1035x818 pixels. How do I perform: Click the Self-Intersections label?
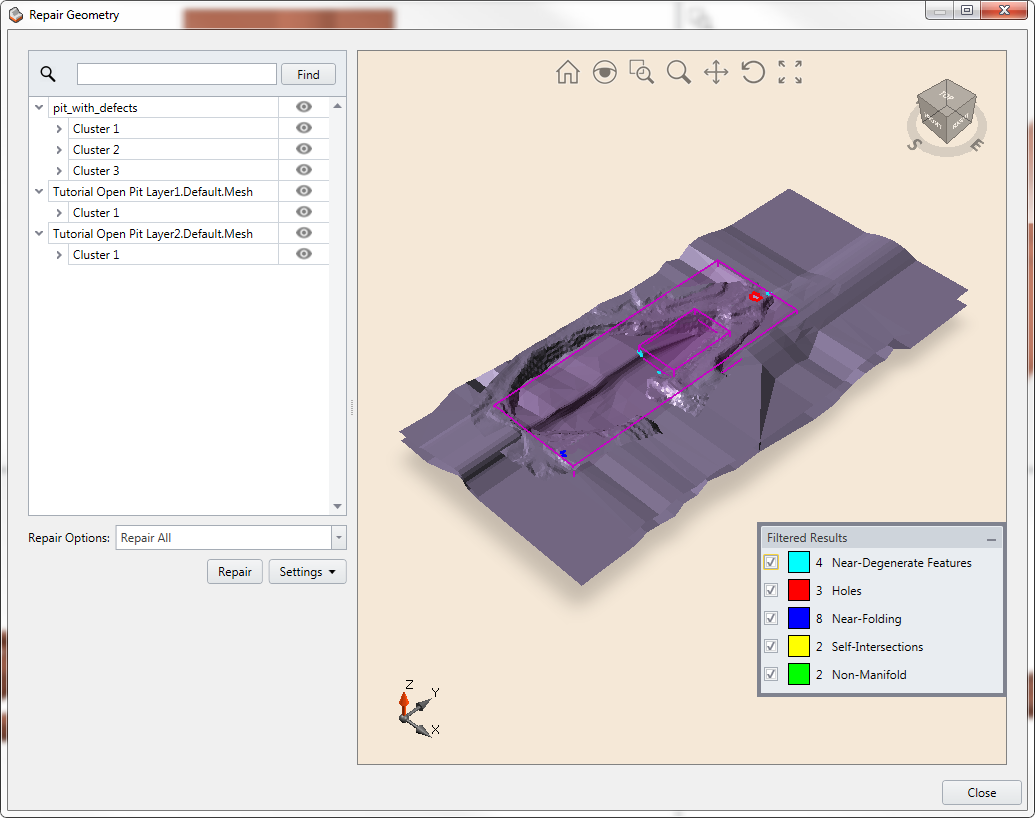[877, 647]
